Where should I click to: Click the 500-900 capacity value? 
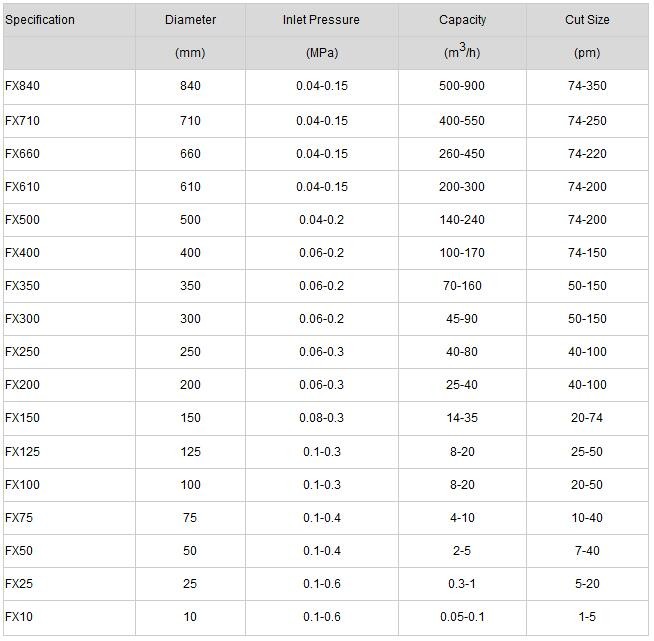pos(462,86)
